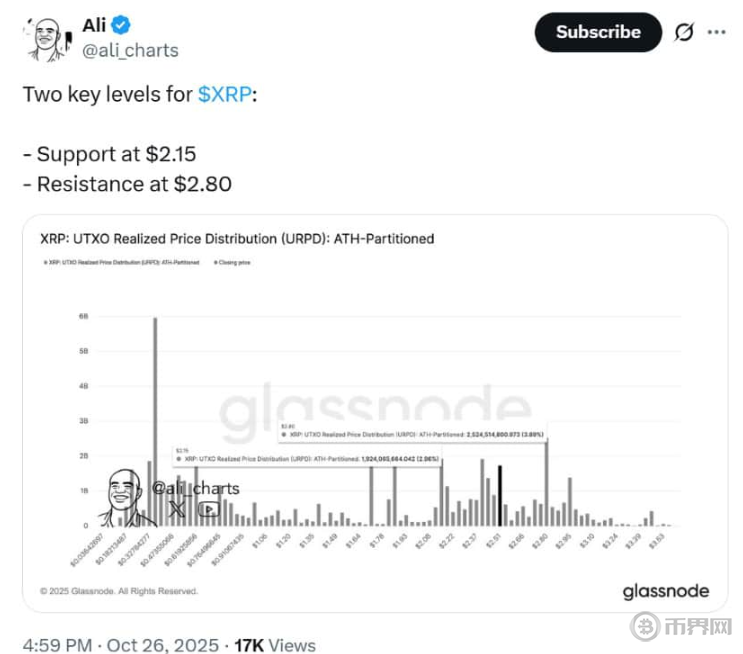The height and width of the screenshot is (654, 743).
Task: Click the tallest 6B bar in chart
Action: point(155,421)
